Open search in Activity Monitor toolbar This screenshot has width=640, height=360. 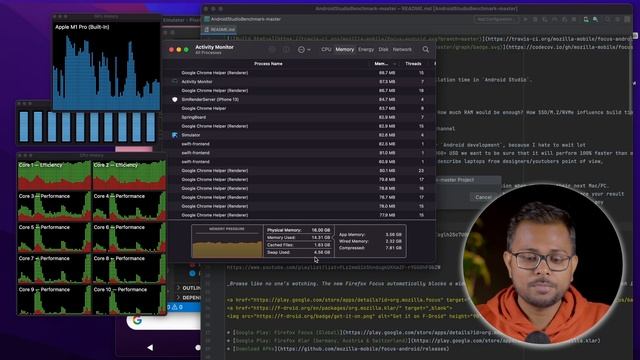click(x=425, y=49)
